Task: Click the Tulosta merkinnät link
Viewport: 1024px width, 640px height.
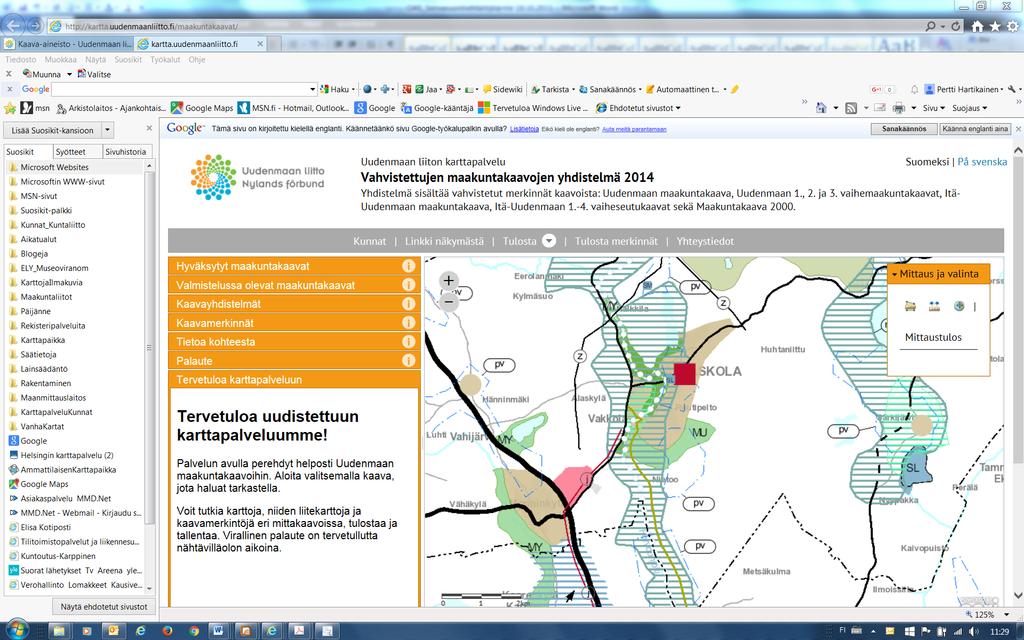Action: [x=616, y=241]
